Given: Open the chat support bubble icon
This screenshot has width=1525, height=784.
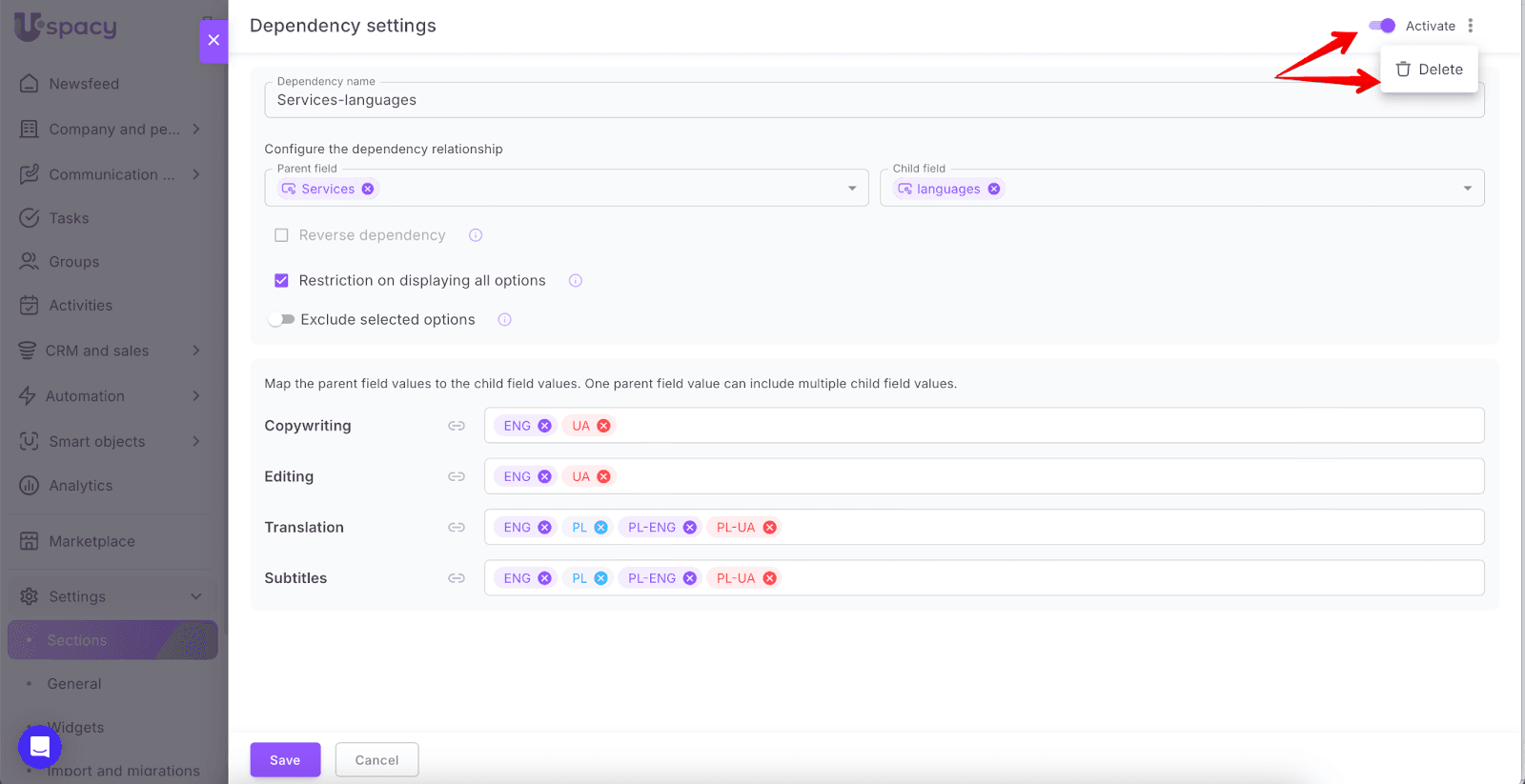Looking at the screenshot, I should [39, 746].
